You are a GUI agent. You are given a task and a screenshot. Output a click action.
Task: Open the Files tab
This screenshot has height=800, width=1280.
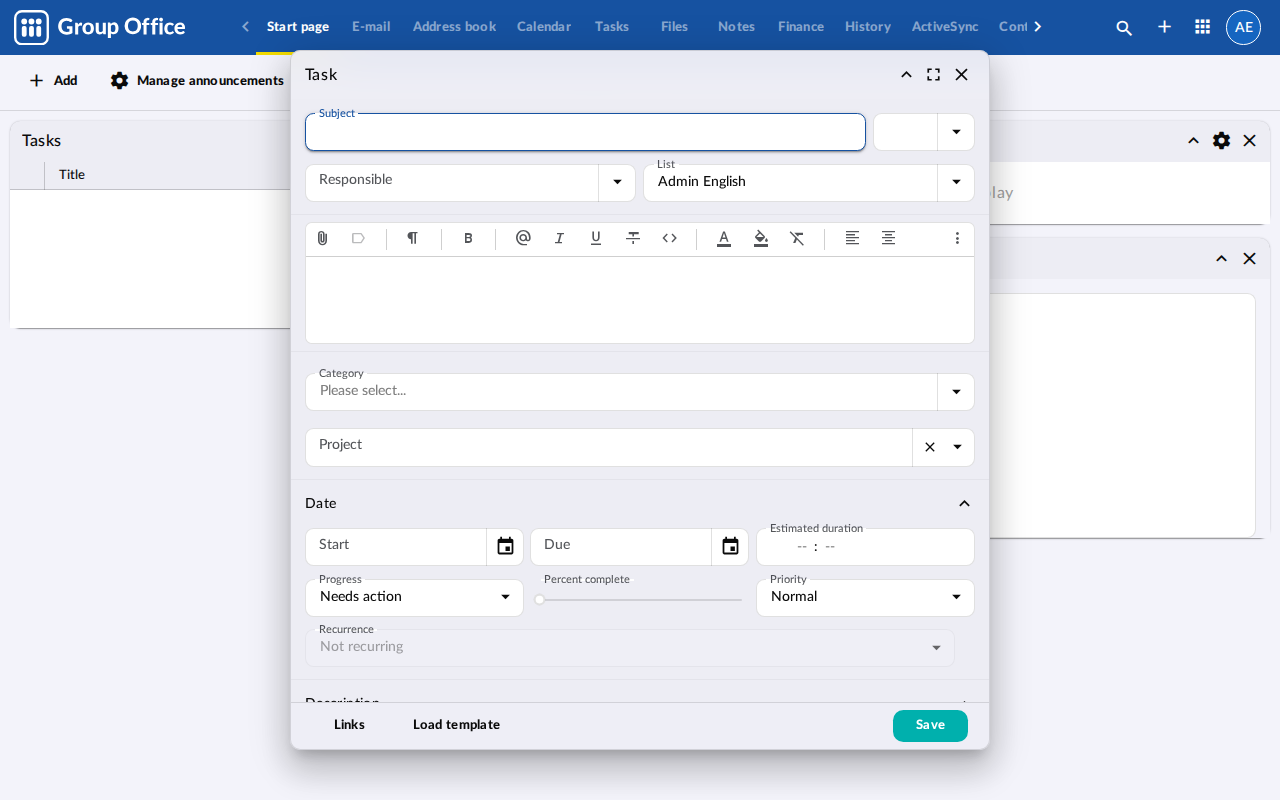(675, 27)
